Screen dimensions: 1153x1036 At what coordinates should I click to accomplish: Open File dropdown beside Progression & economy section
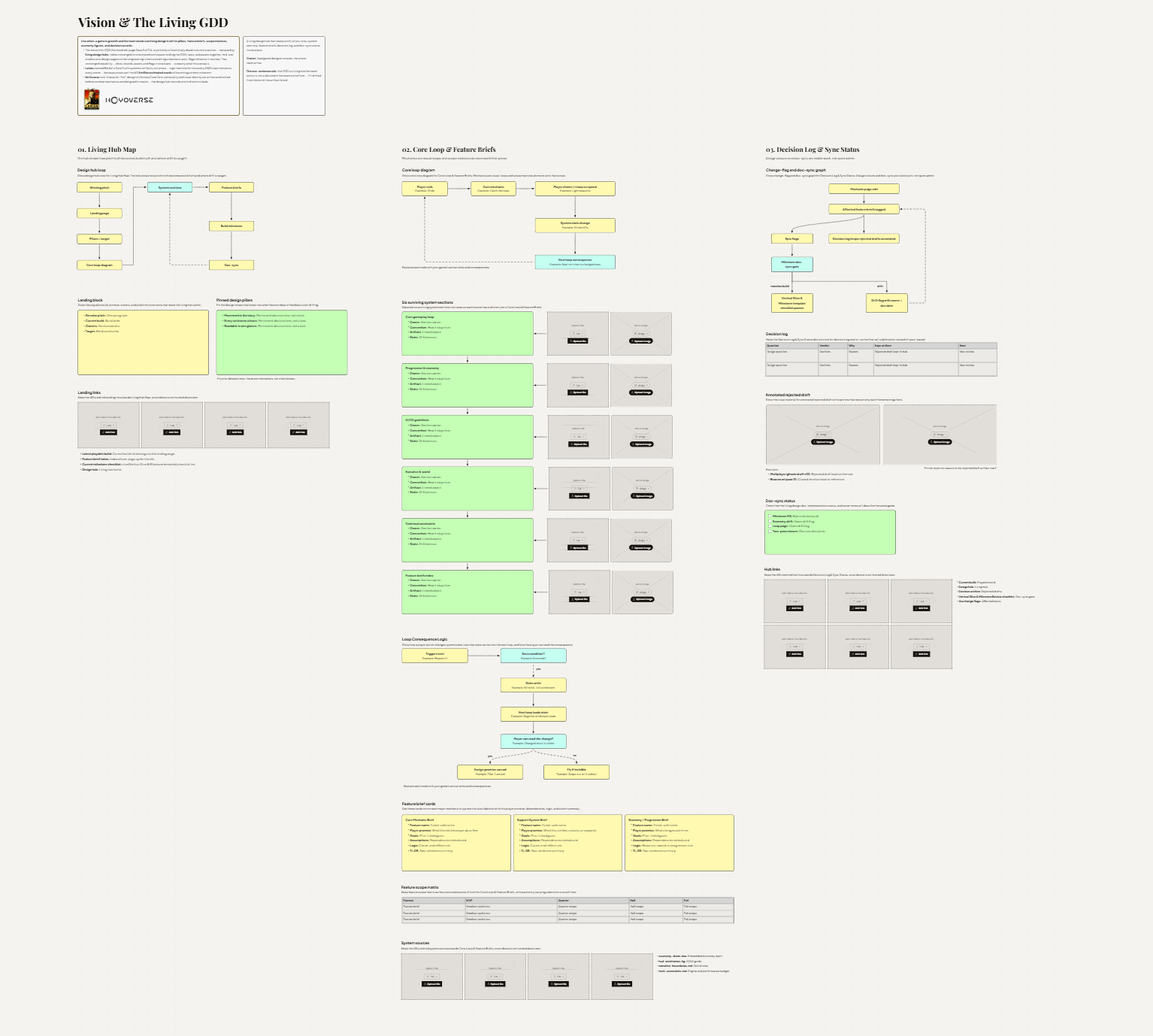(x=578, y=386)
